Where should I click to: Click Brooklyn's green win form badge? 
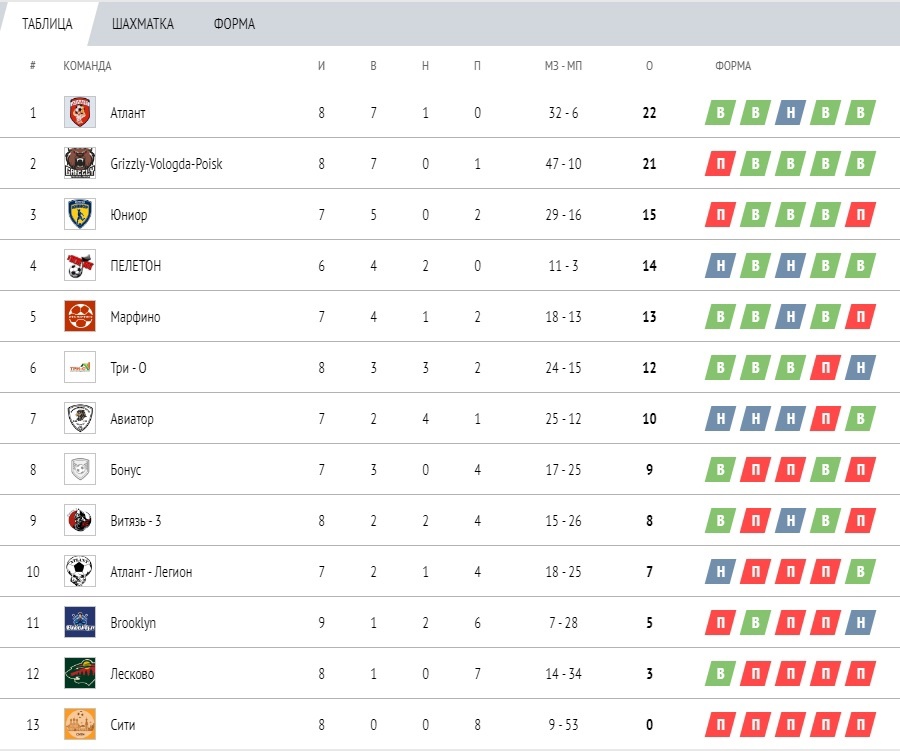[x=755, y=622]
